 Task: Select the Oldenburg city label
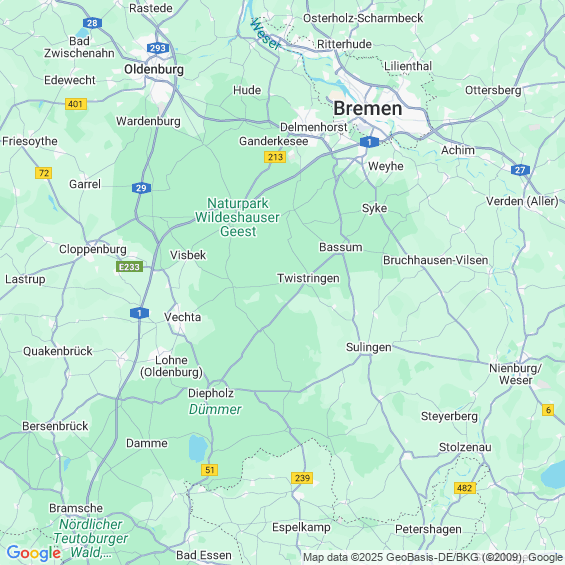click(x=154, y=69)
